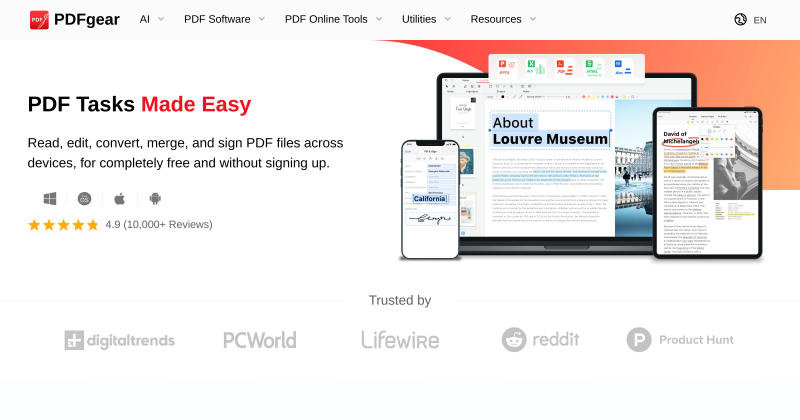Open the PDF Software menu
Image resolution: width=800 pixels, height=420 pixels.
(x=217, y=19)
